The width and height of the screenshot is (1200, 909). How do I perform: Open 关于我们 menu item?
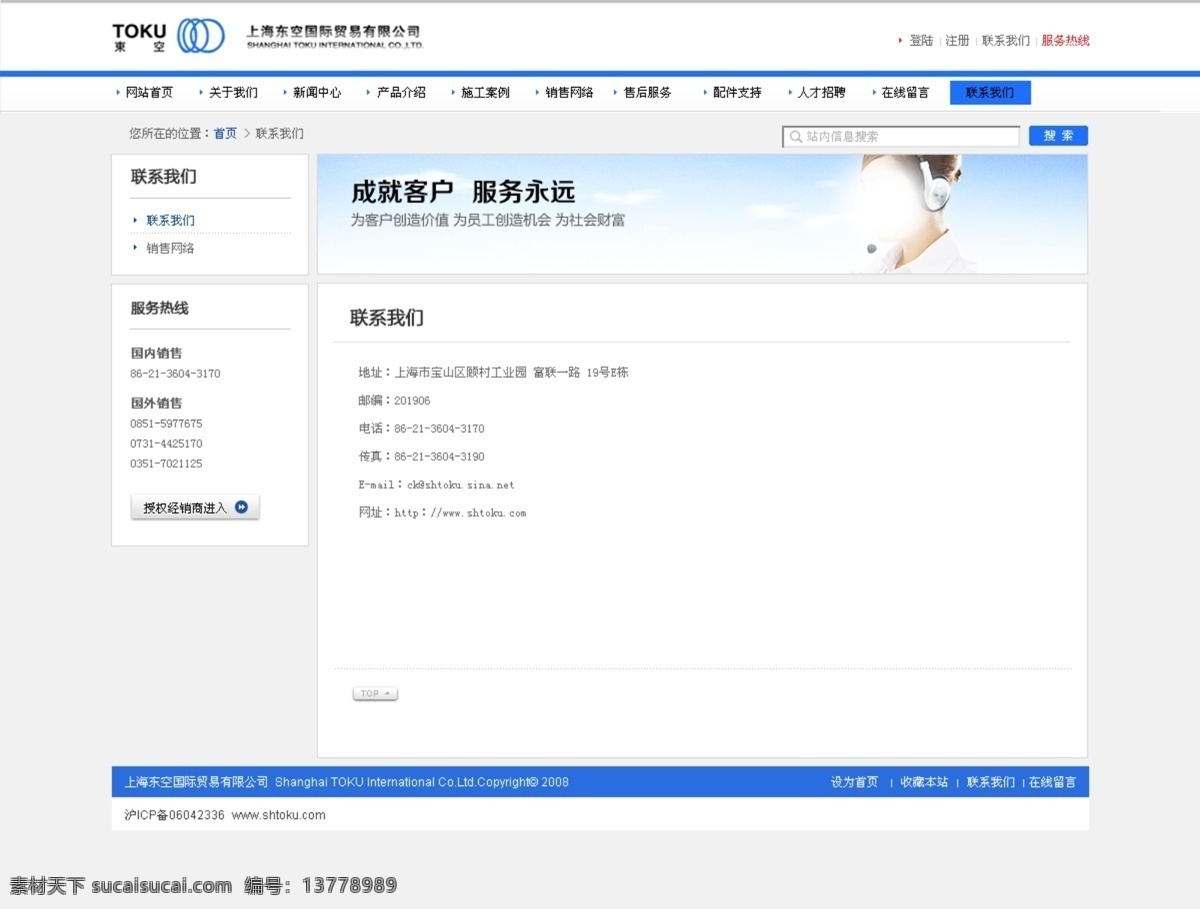233,93
